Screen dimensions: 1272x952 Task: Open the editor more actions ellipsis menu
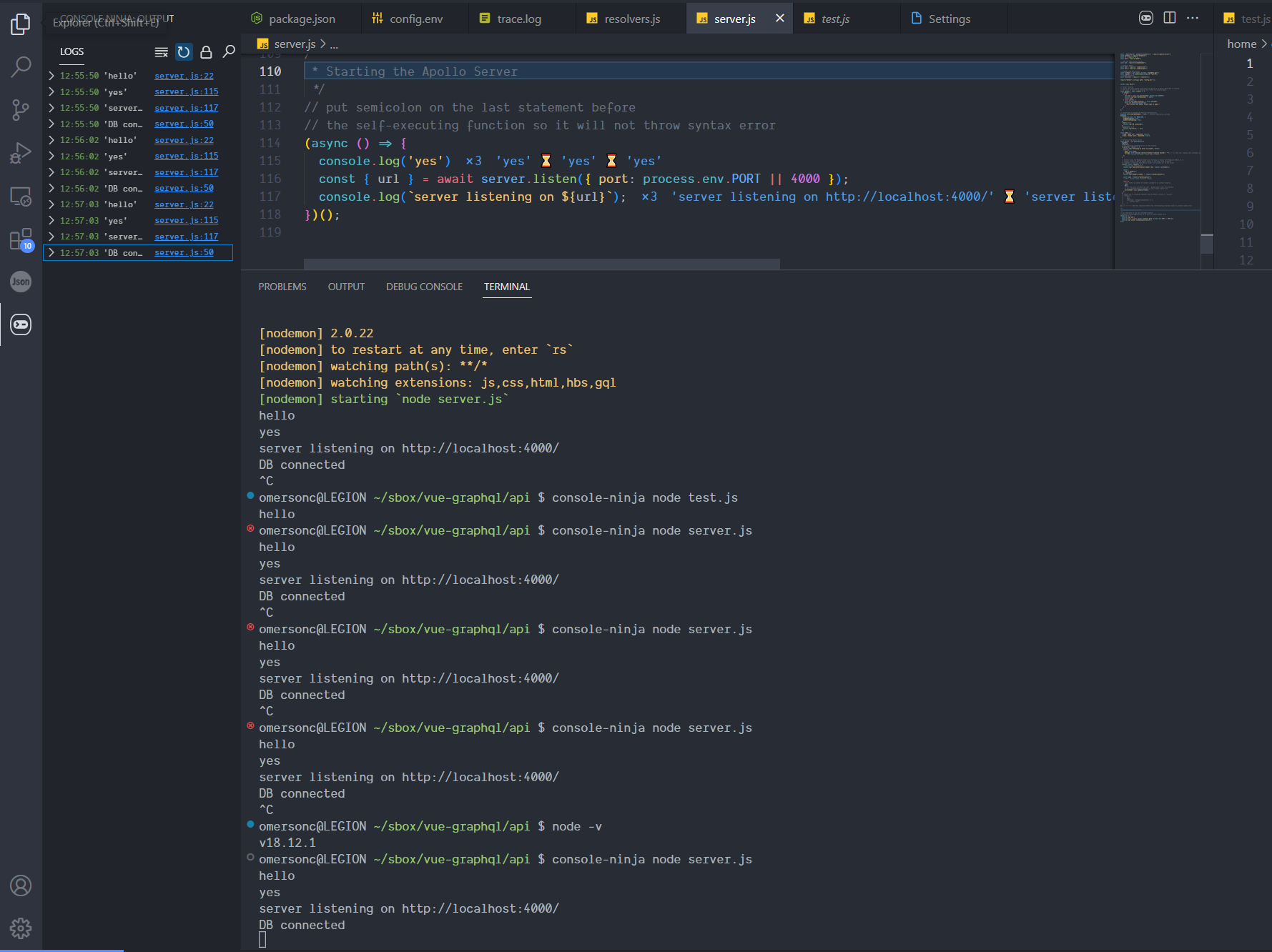point(1192,18)
